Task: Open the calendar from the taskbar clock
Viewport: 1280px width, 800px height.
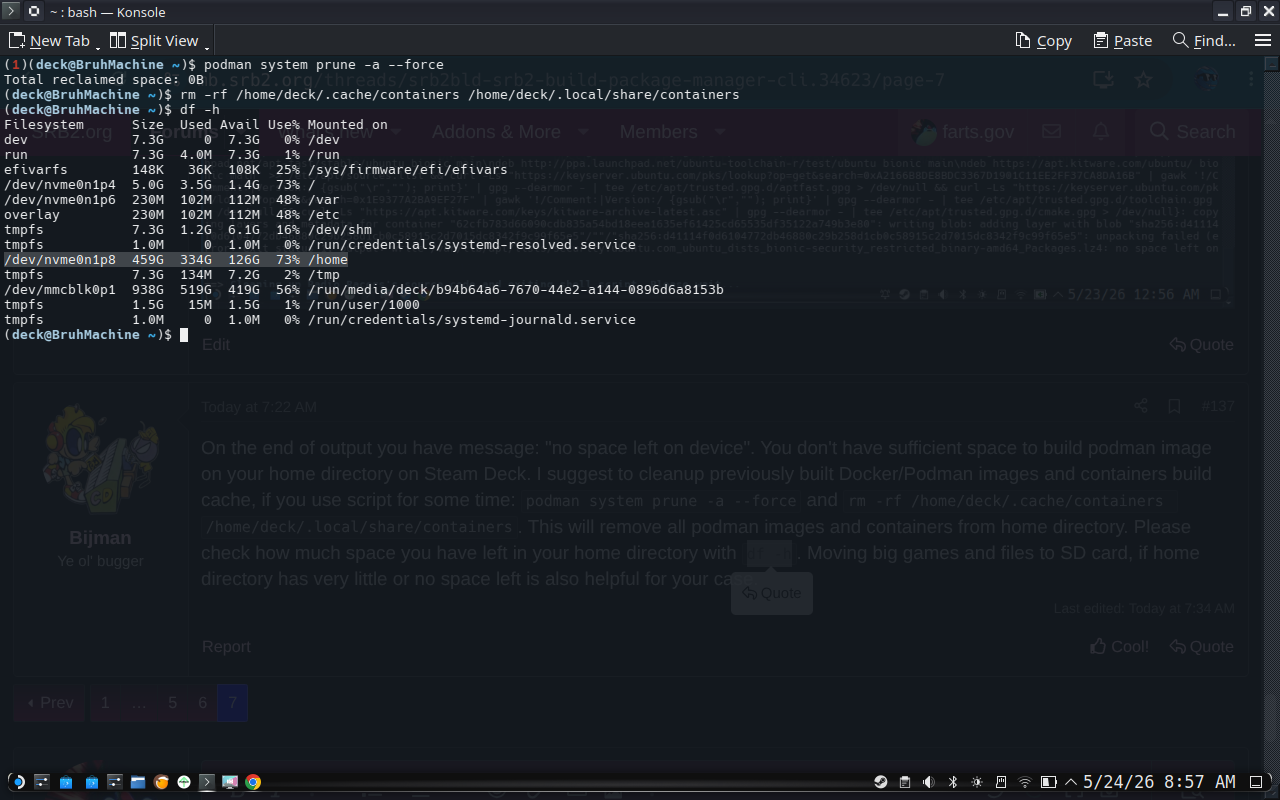Action: [1159, 782]
